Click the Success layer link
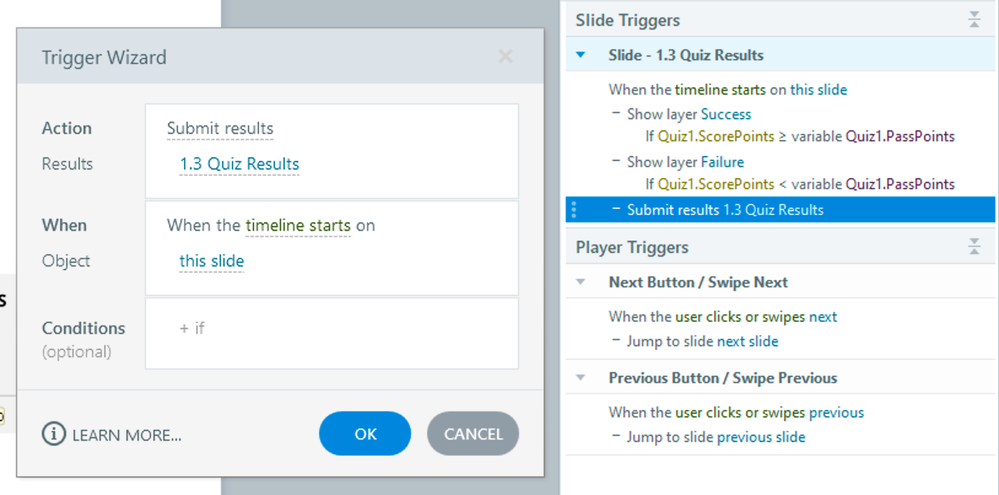The image size is (999, 495). (726, 114)
